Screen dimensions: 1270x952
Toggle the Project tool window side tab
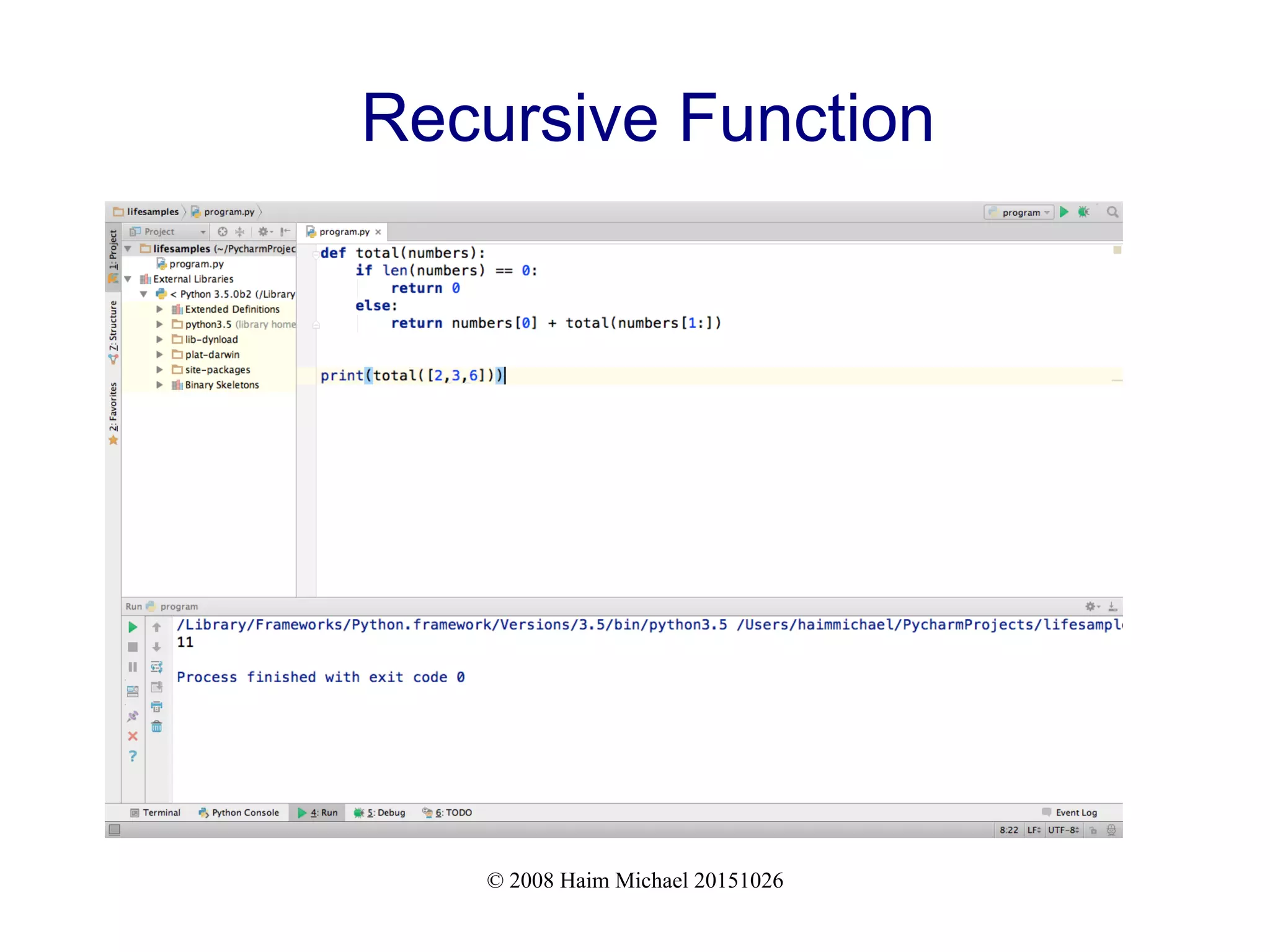coord(113,256)
